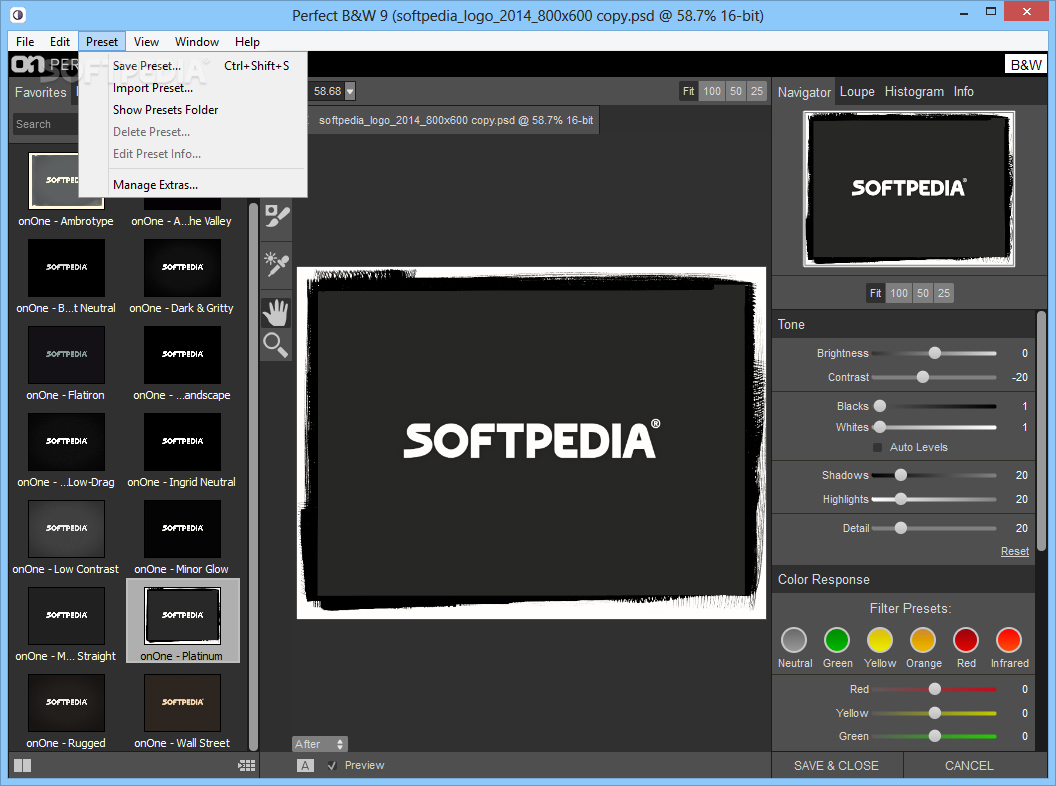This screenshot has width=1056, height=786.
Task: Switch to the Loupe tab
Action: (857, 92)
